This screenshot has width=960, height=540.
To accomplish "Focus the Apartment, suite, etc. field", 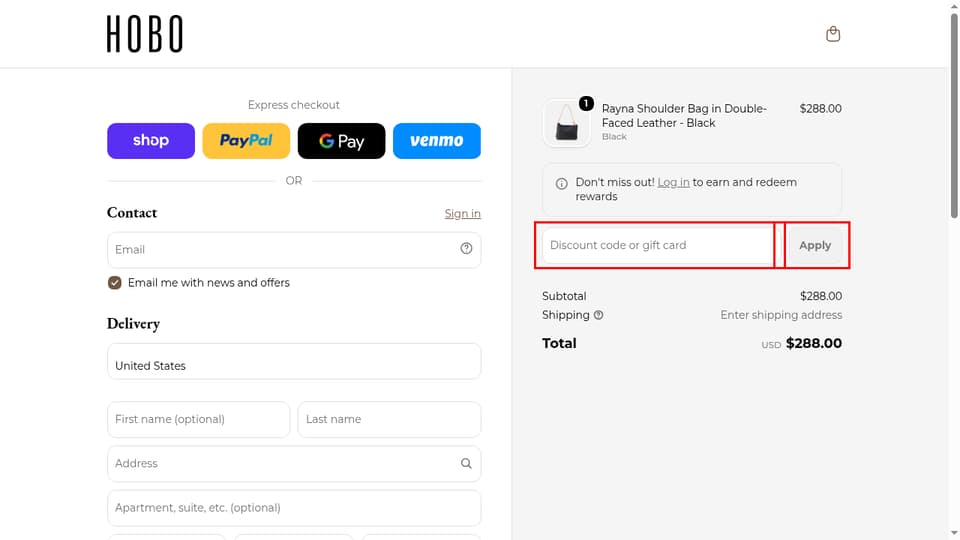I will 294,508.
